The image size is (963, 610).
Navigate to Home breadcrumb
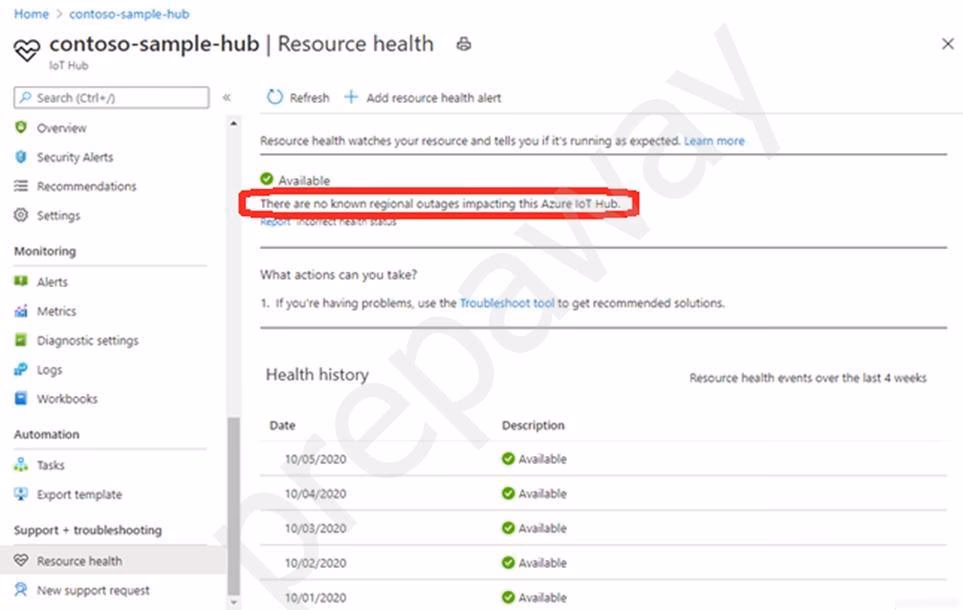[x=31, y=14]
